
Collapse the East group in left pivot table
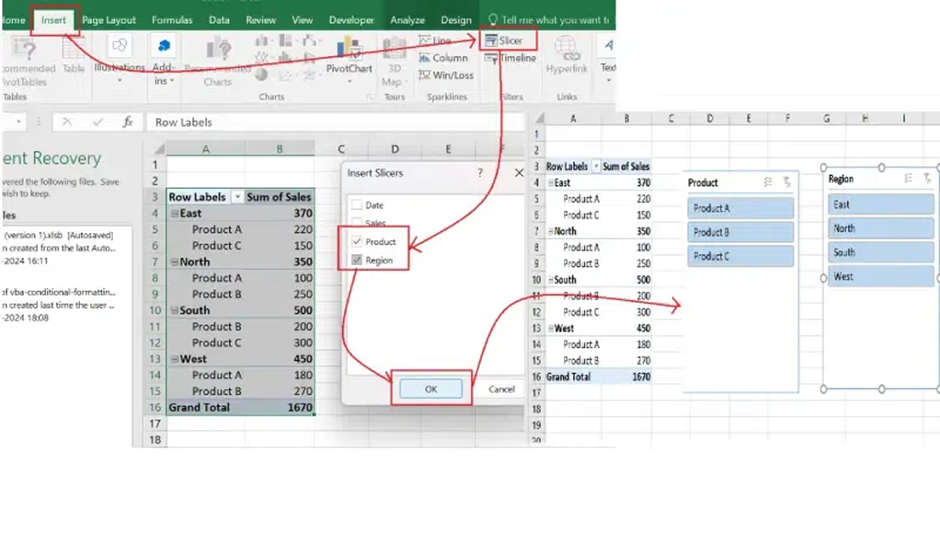point(174,213)
